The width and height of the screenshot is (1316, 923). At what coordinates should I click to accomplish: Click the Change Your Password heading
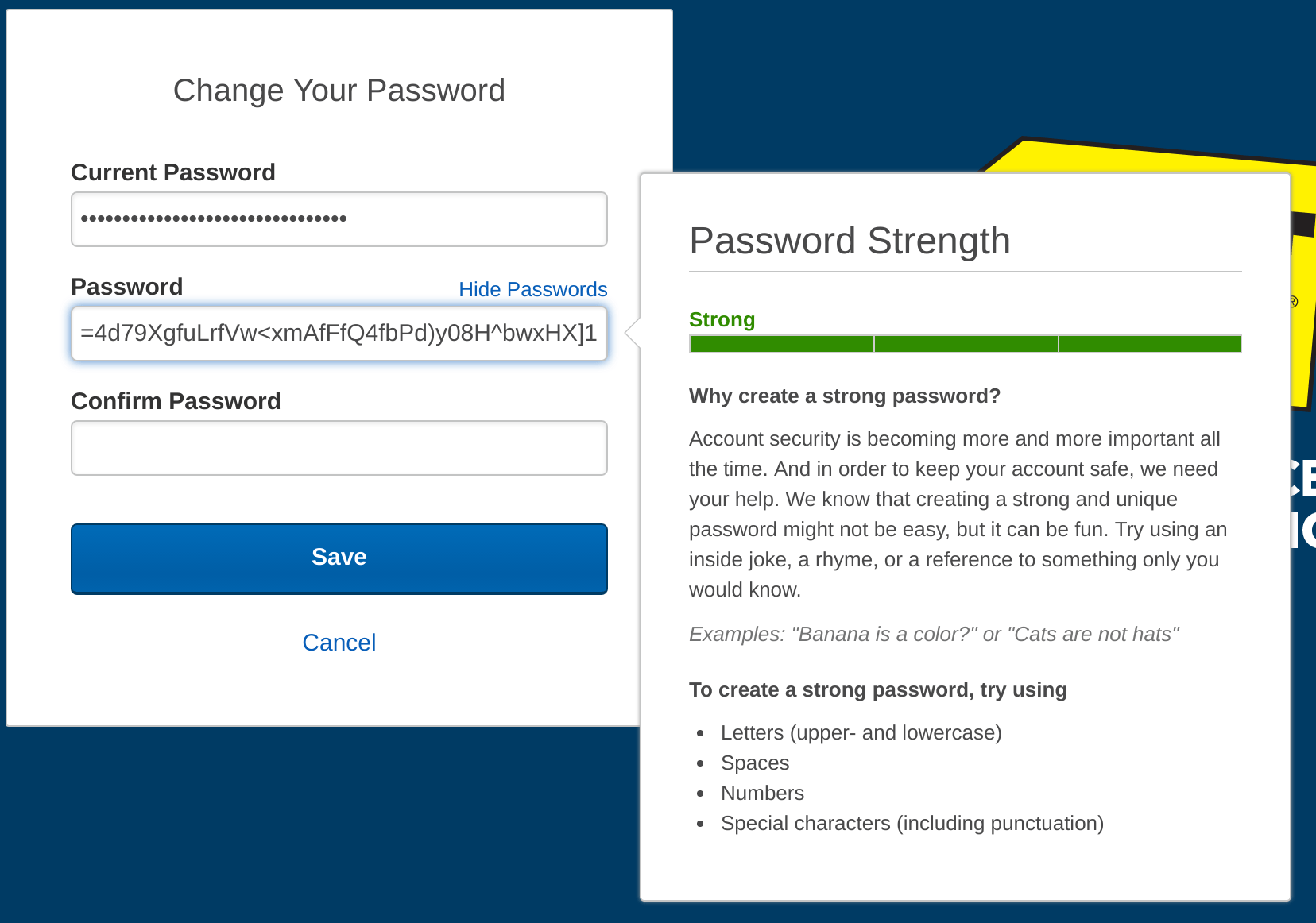[339, 91]
